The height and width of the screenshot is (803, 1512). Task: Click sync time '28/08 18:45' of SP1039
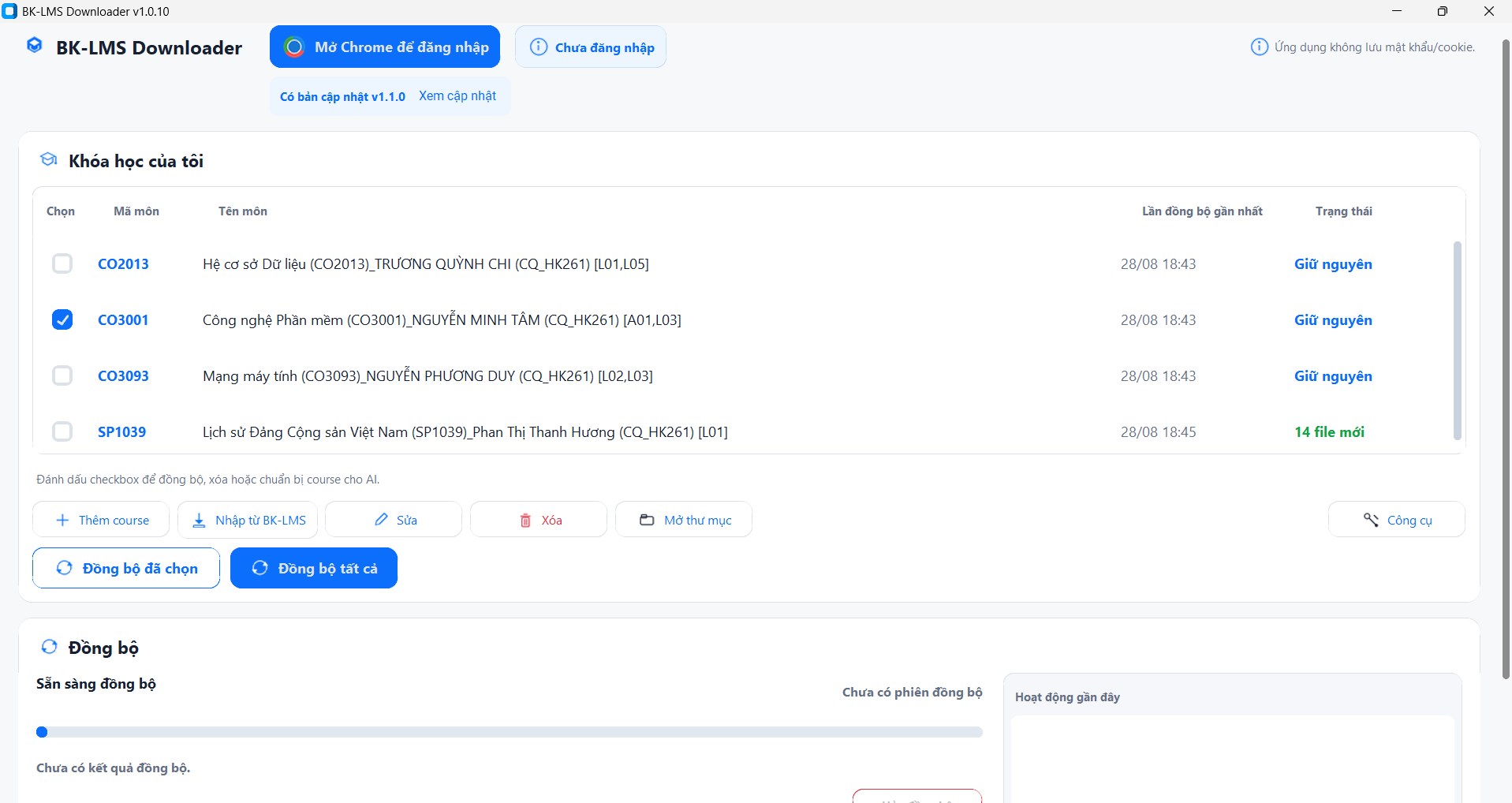point(1158,431)
